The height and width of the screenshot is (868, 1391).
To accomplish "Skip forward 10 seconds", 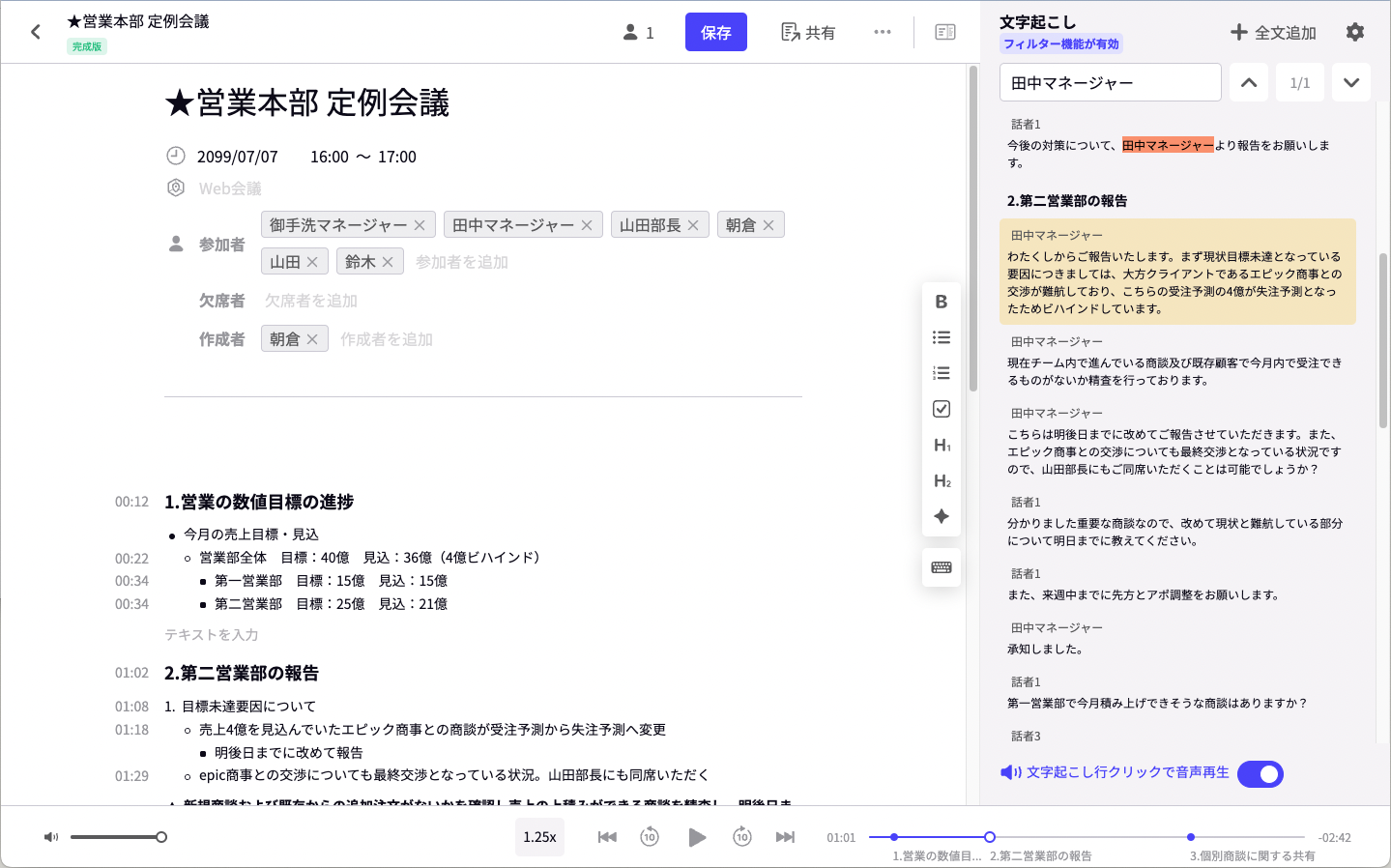I will pyautogui.click(x=742, y=837).
